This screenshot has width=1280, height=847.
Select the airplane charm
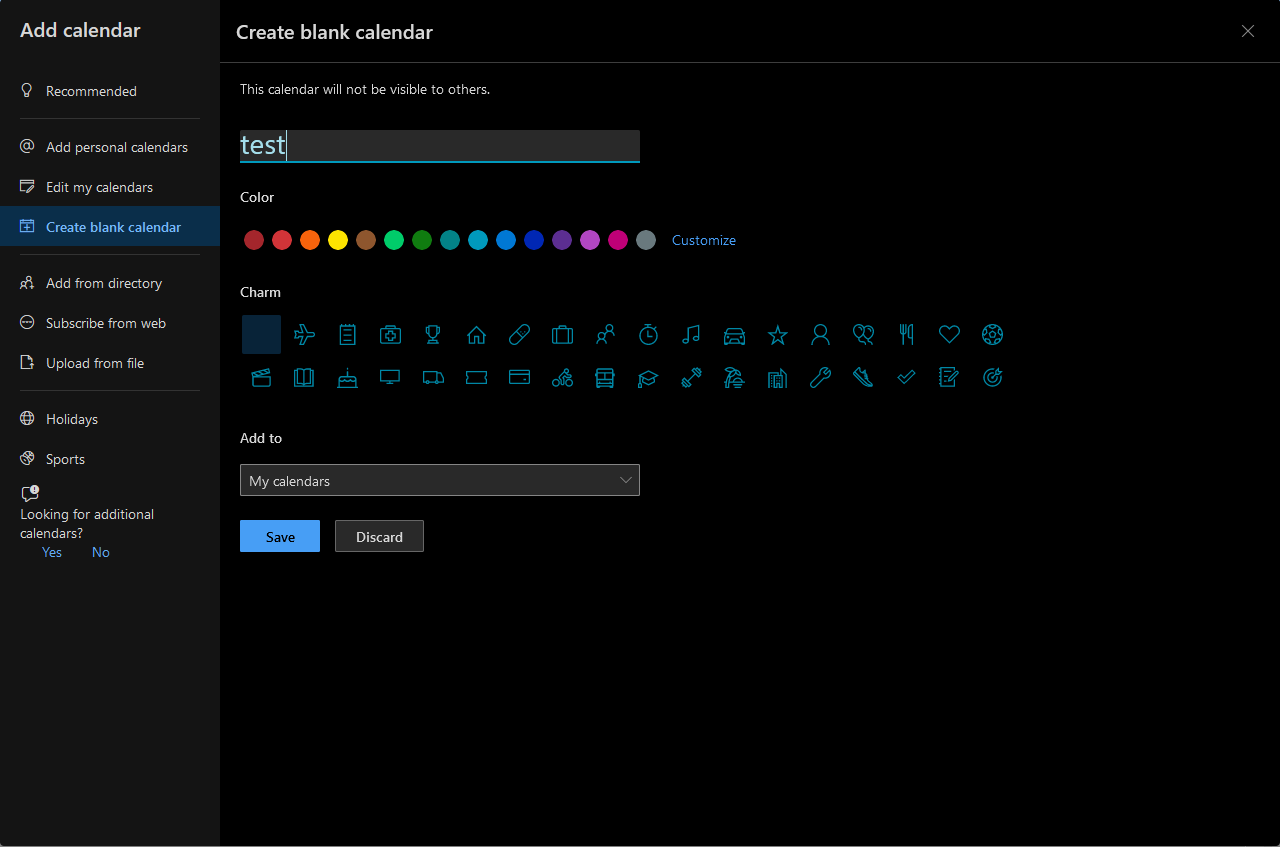tap(304, 335)
